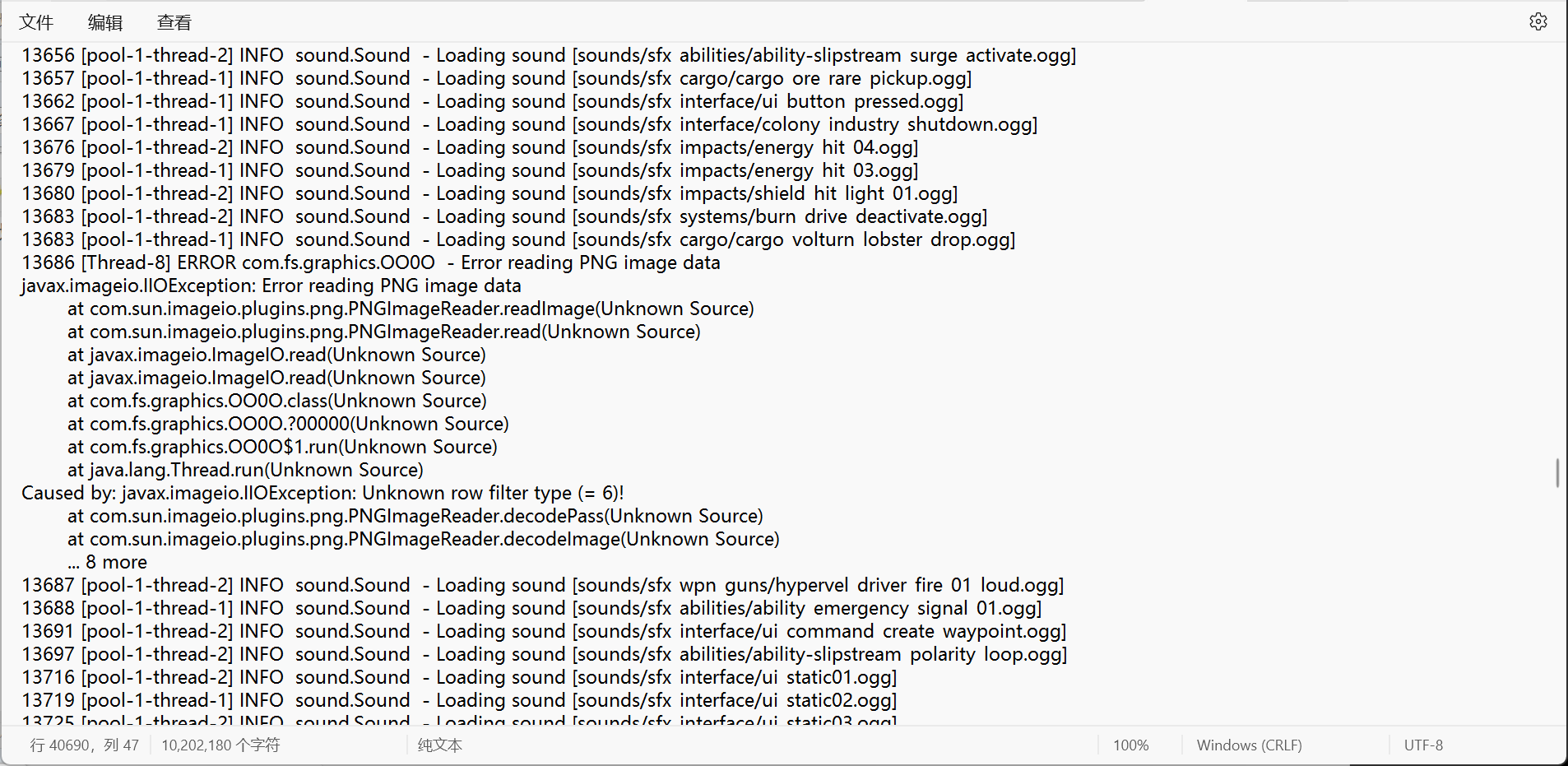Open the 编辑 menu
The height and width of the screenshot is (766, 1568).
click(x=105, y=23)
